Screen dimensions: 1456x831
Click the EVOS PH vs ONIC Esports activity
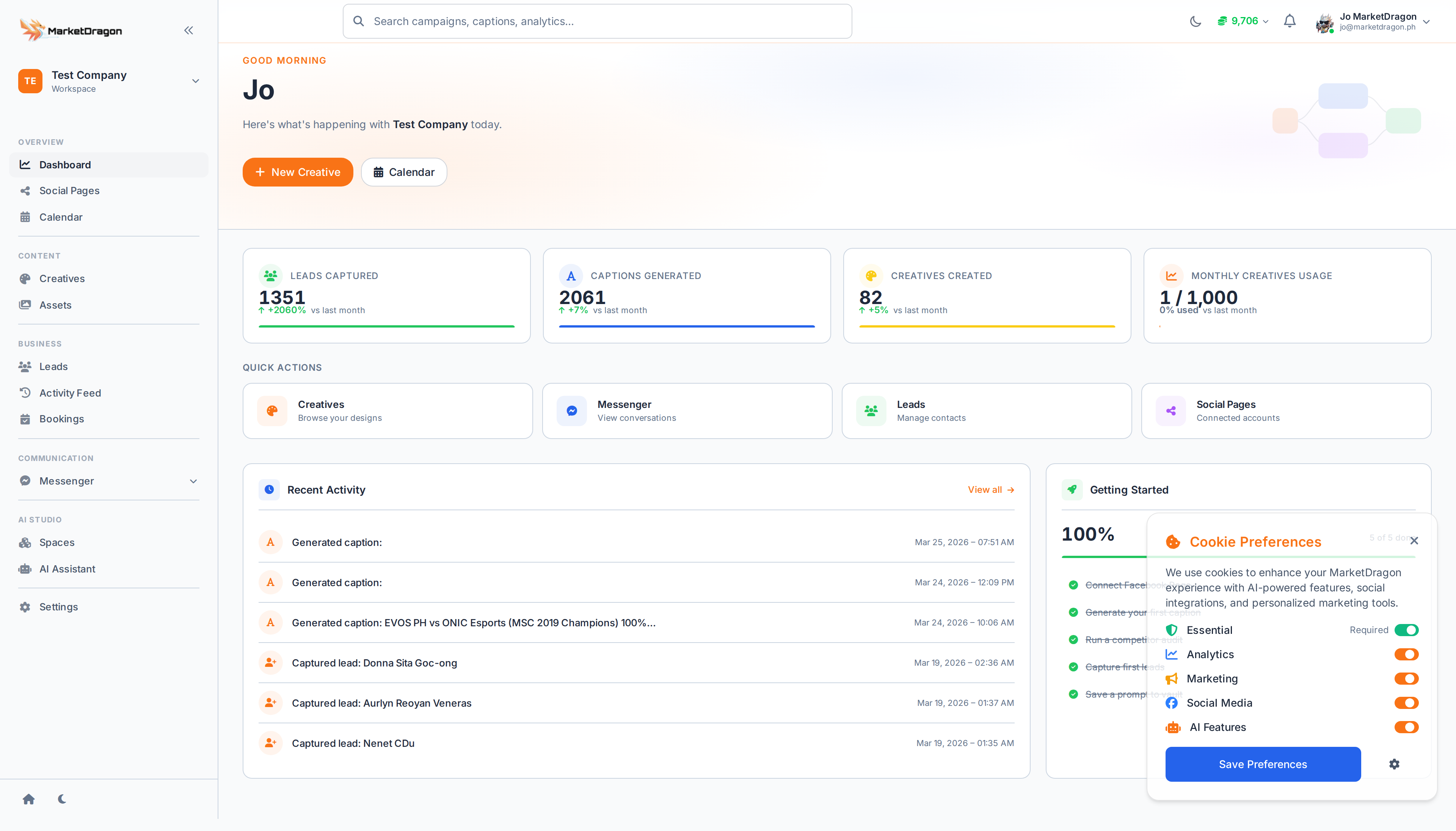point(636,622)
